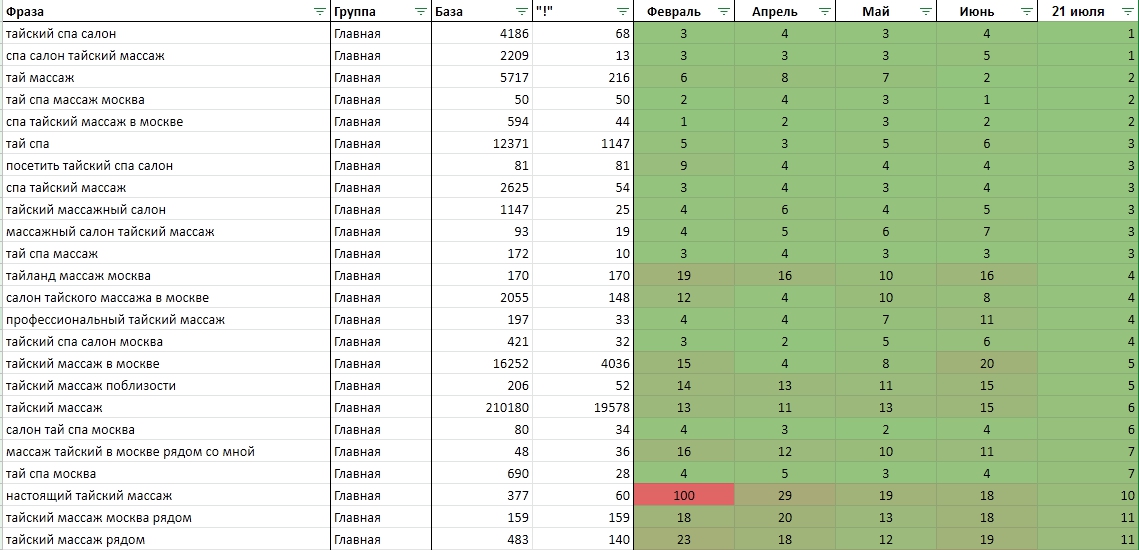Expand the База column filter
1139x550 pixels.
(521, 12)
